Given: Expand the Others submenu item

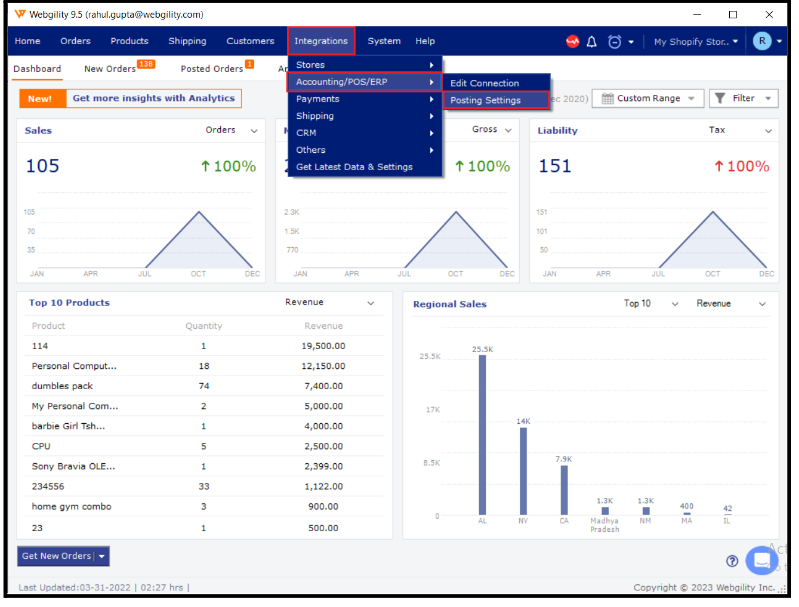Looking at the screenshot, I should pos(364,150).
